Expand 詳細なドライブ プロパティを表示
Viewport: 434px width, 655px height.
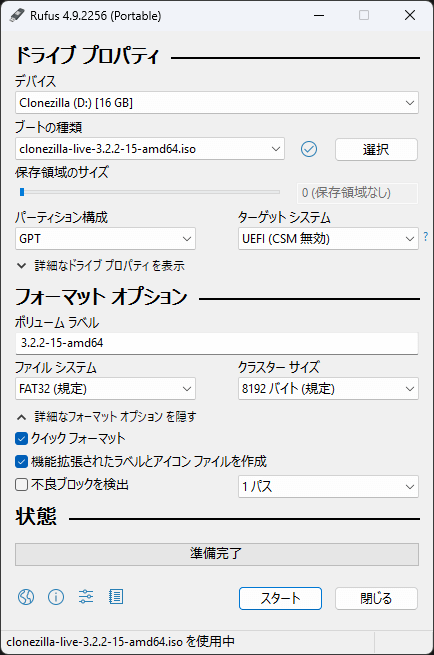point(101,266)
